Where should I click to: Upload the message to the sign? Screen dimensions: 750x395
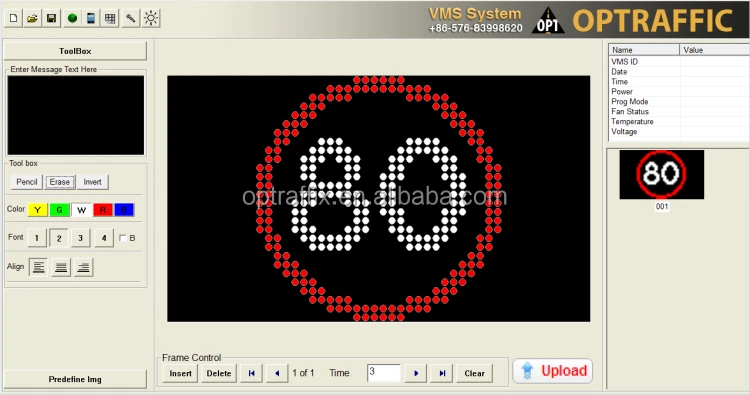(x=553, y=371)
